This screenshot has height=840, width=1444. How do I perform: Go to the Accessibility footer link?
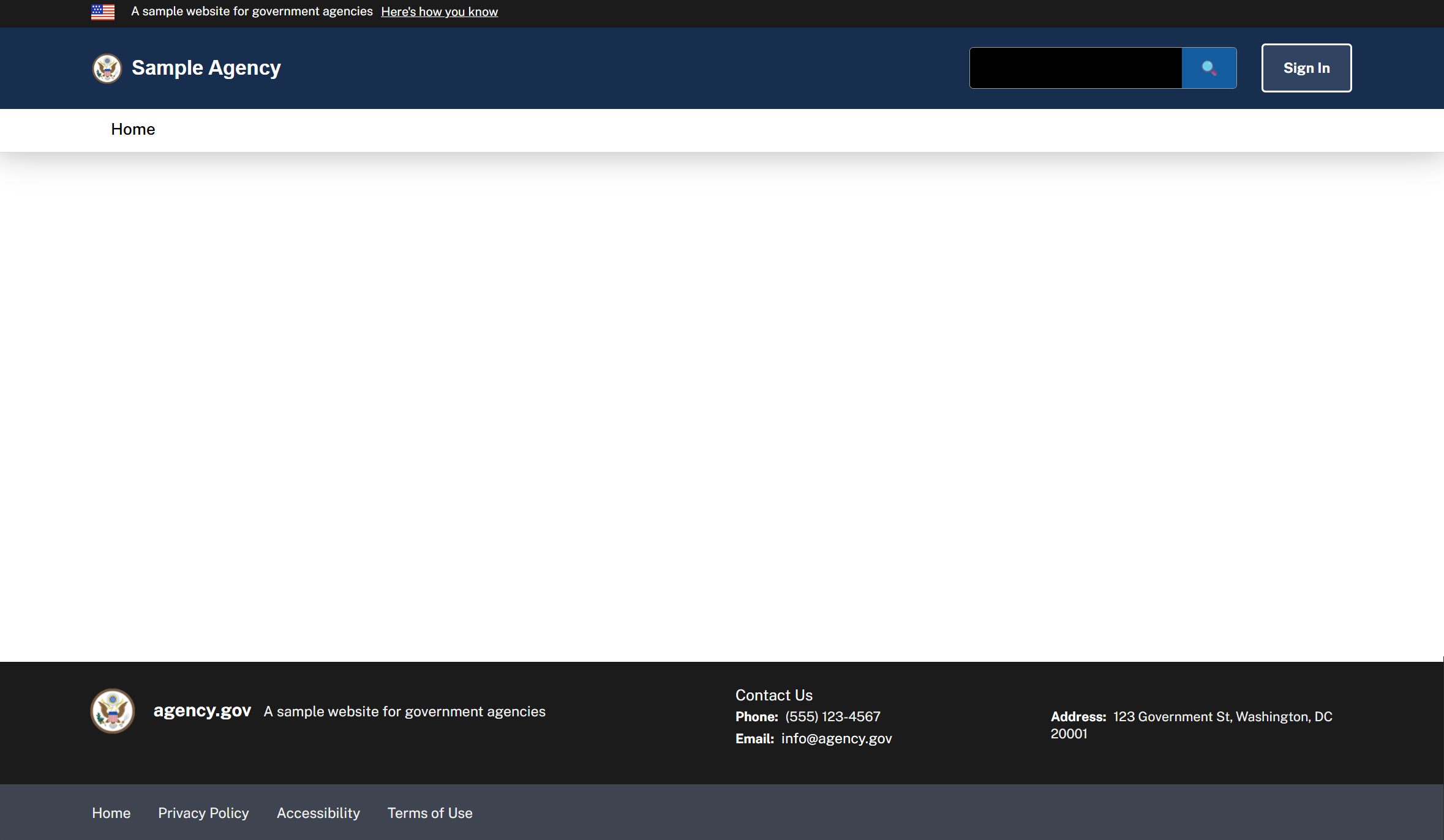pos(318,813)
